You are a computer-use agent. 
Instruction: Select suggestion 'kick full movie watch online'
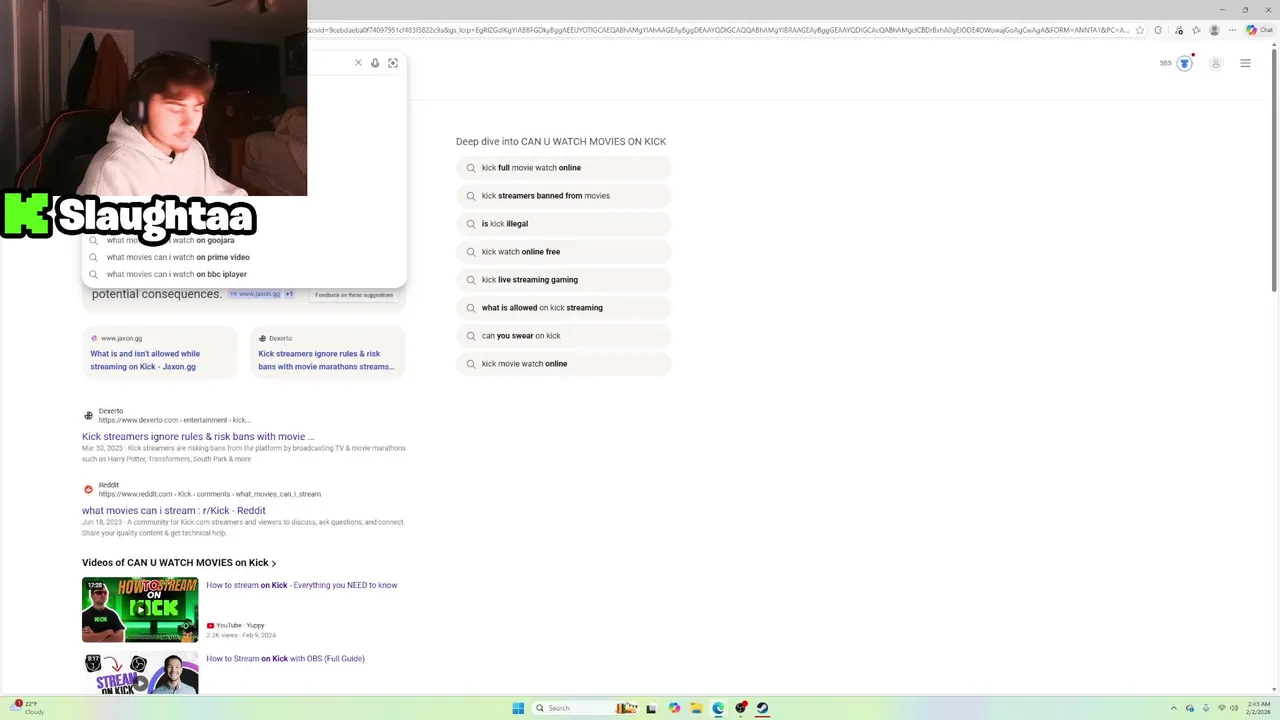click(x=564, y=168)
